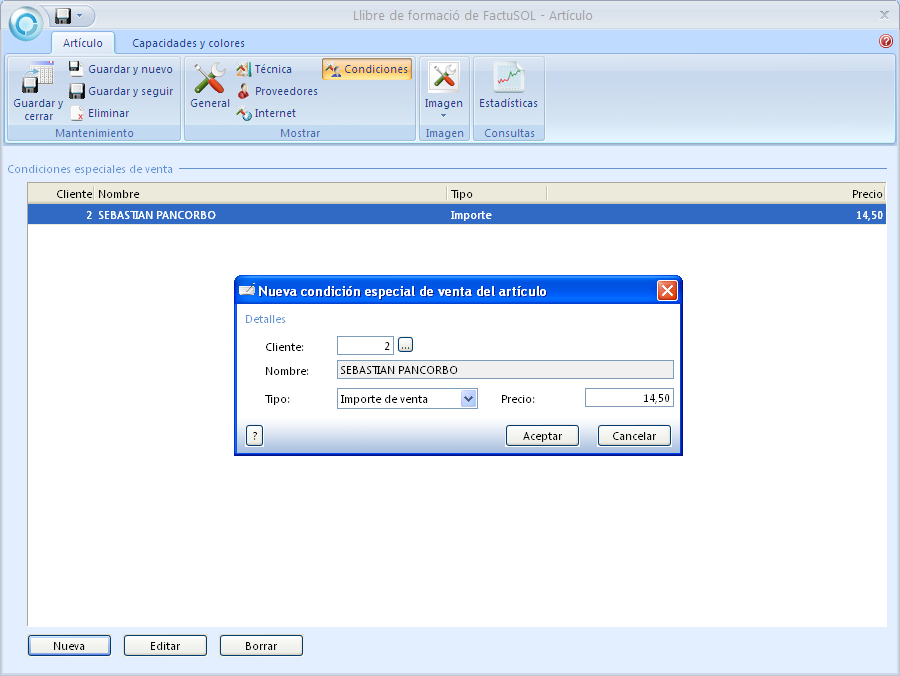The image size is (900, 676).
Task: Toggle the Condiciones view button
Action: [366, 69]
